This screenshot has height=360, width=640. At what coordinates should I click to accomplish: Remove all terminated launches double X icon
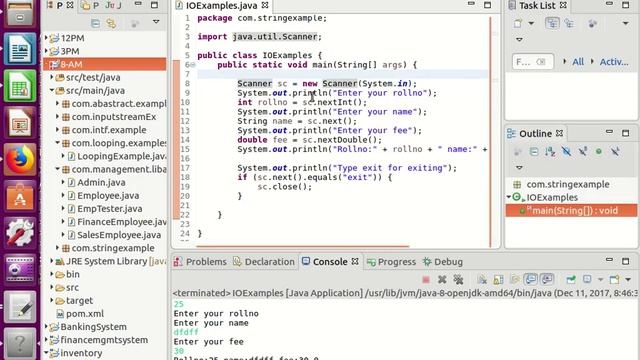pyautogui.click(x=458, y=280)
